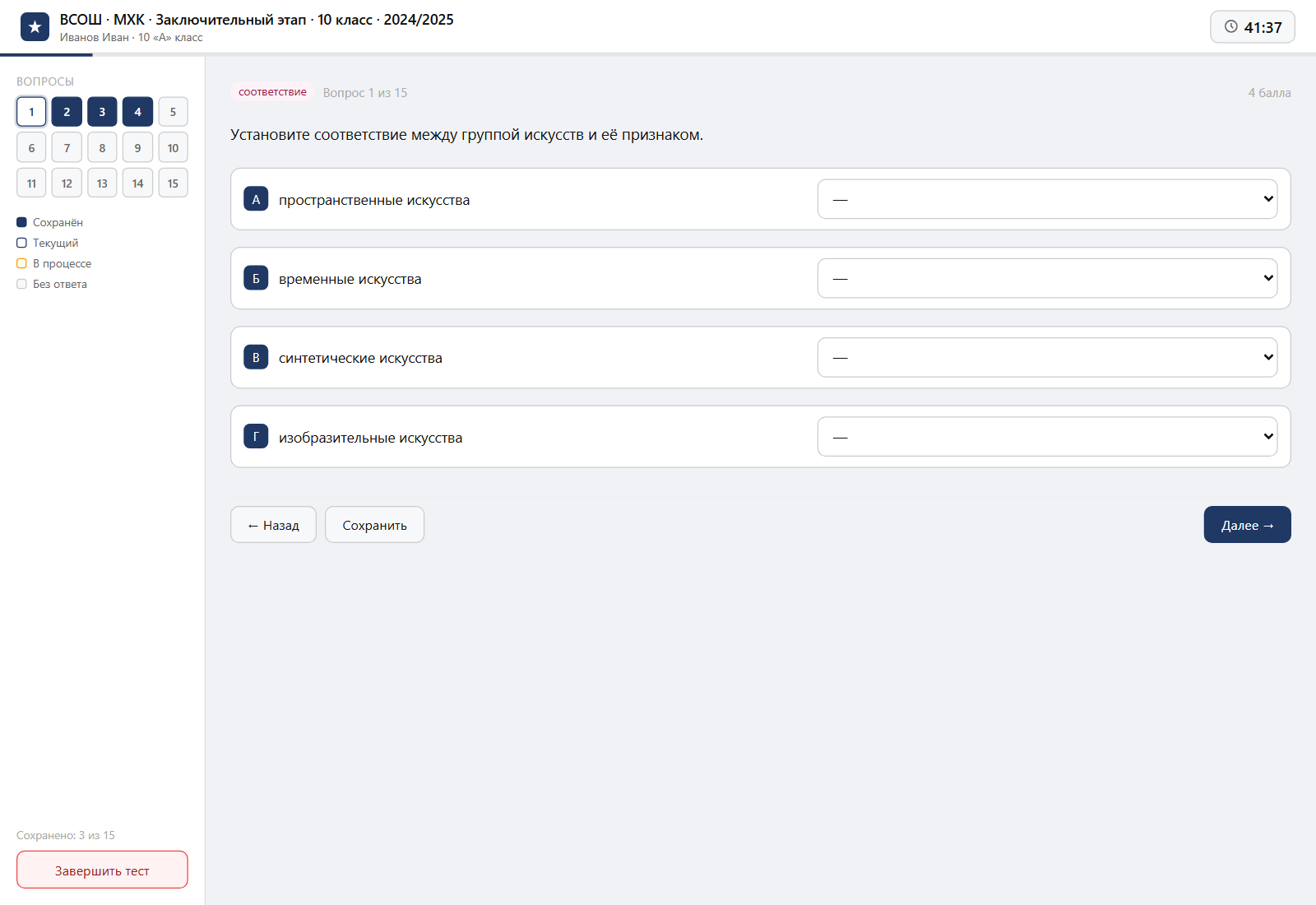Screen dimensions: 1316x905
Task: Click the question text Установите соответствие
Action: pyautogui.click(x=466, y=135)
